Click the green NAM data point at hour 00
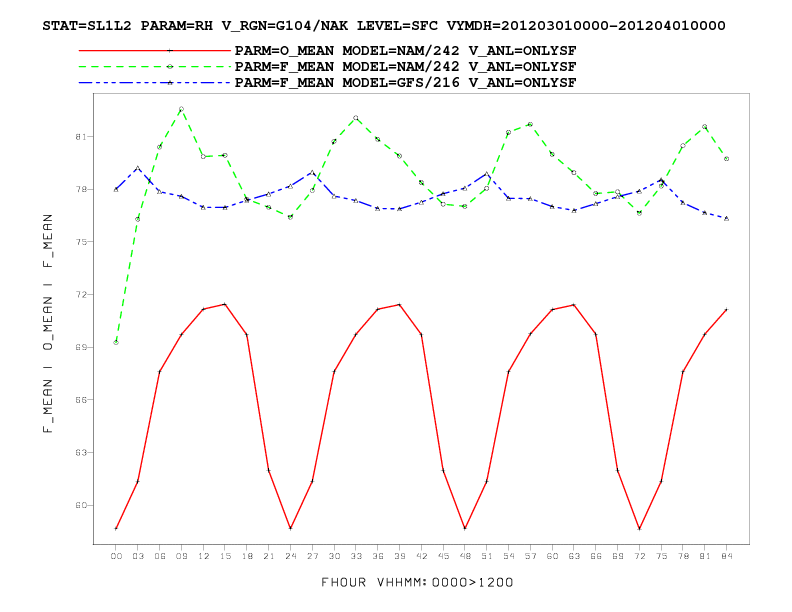The height and width of the screenshot is (612, 792). (116, 342)
